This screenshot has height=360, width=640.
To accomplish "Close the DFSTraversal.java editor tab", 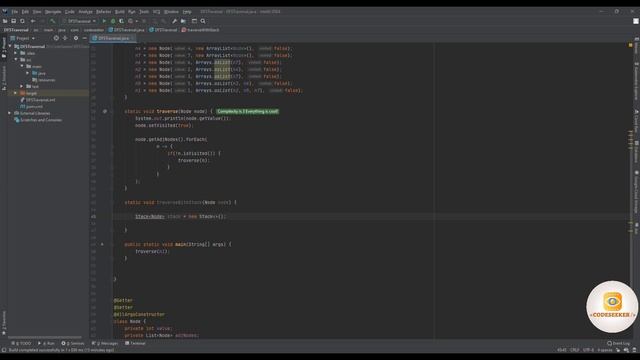I will pos(133,38).
